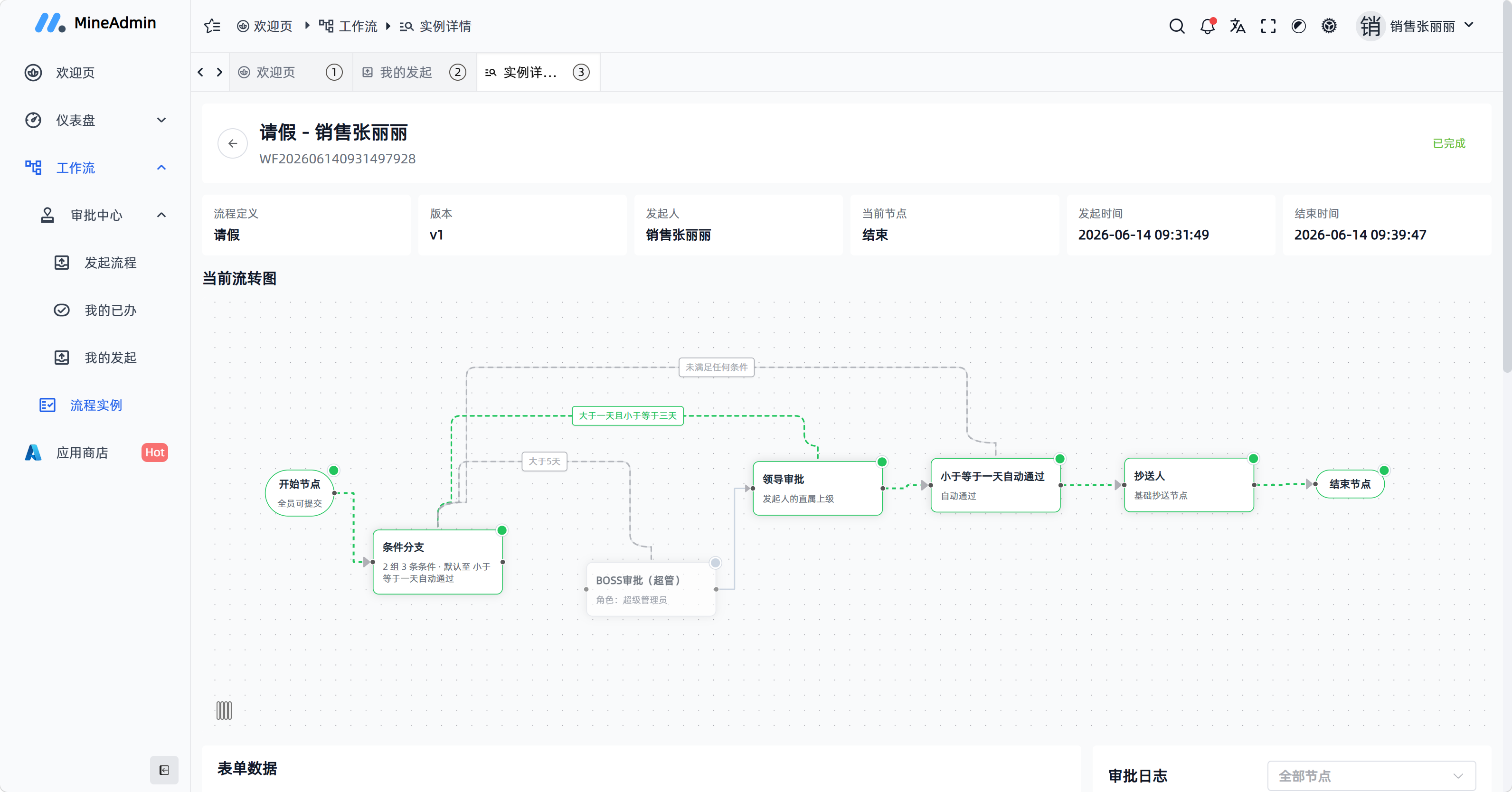
Task: Go back with the arrow beside 请假 title
Action: click(x=232, y=143)
